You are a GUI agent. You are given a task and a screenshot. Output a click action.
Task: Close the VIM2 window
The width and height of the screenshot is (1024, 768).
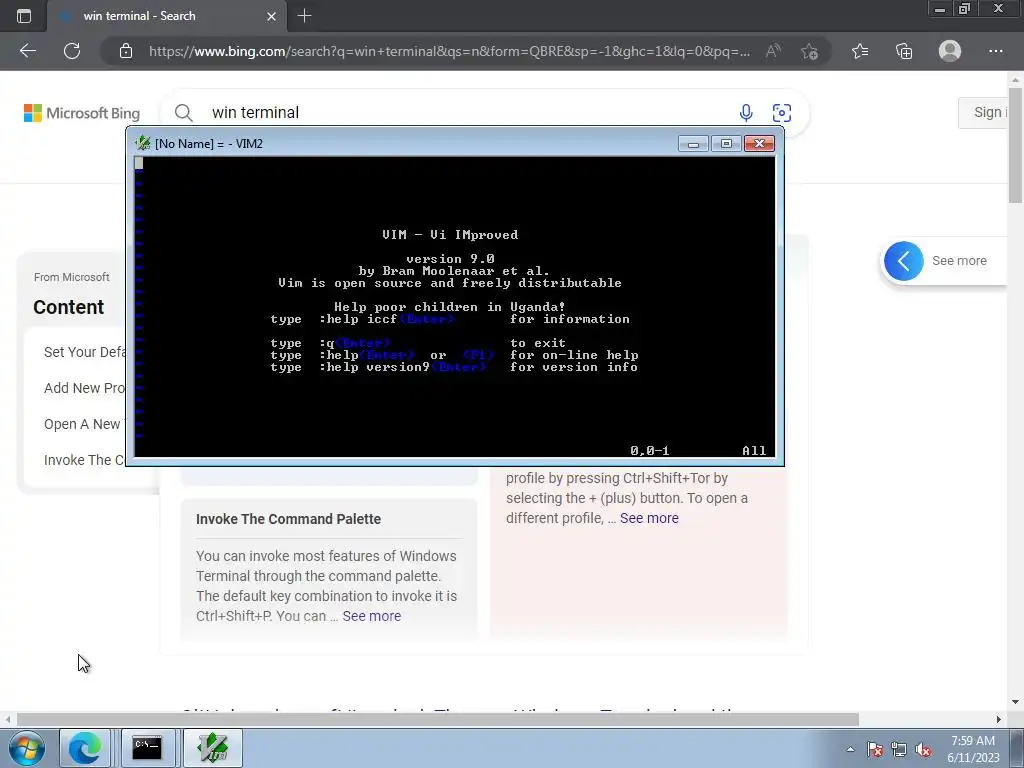(x=760, y=144)
